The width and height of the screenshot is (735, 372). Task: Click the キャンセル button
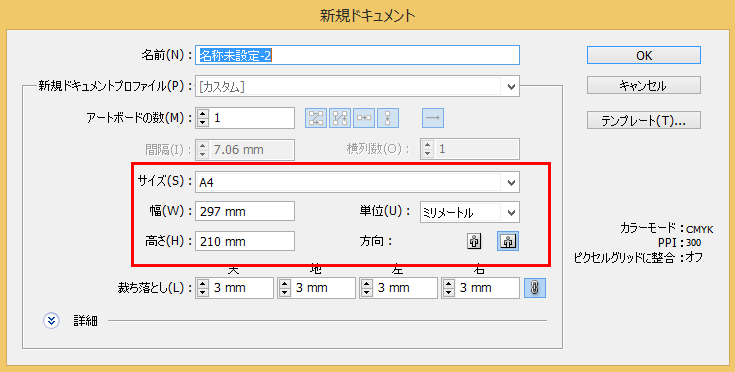tap(644, 85)
